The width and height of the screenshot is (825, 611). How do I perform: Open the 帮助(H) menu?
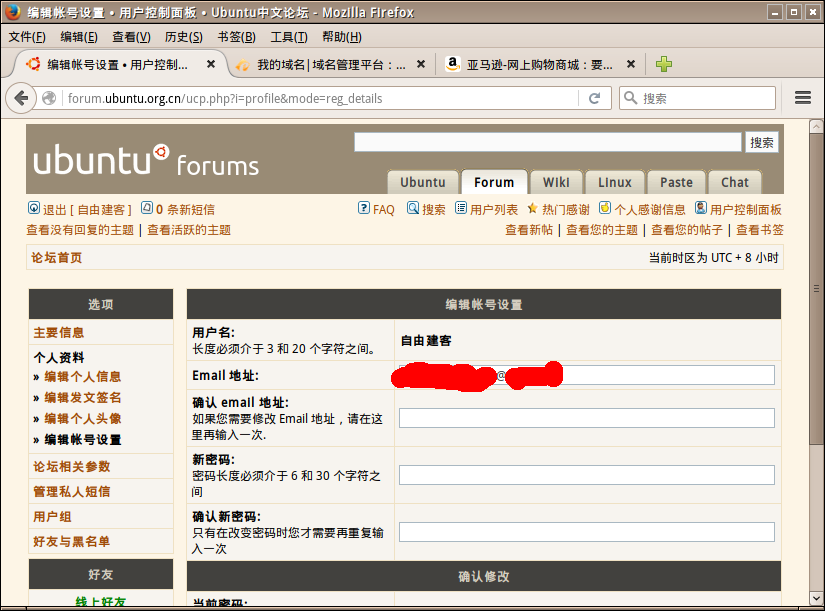tap(341, 37)
